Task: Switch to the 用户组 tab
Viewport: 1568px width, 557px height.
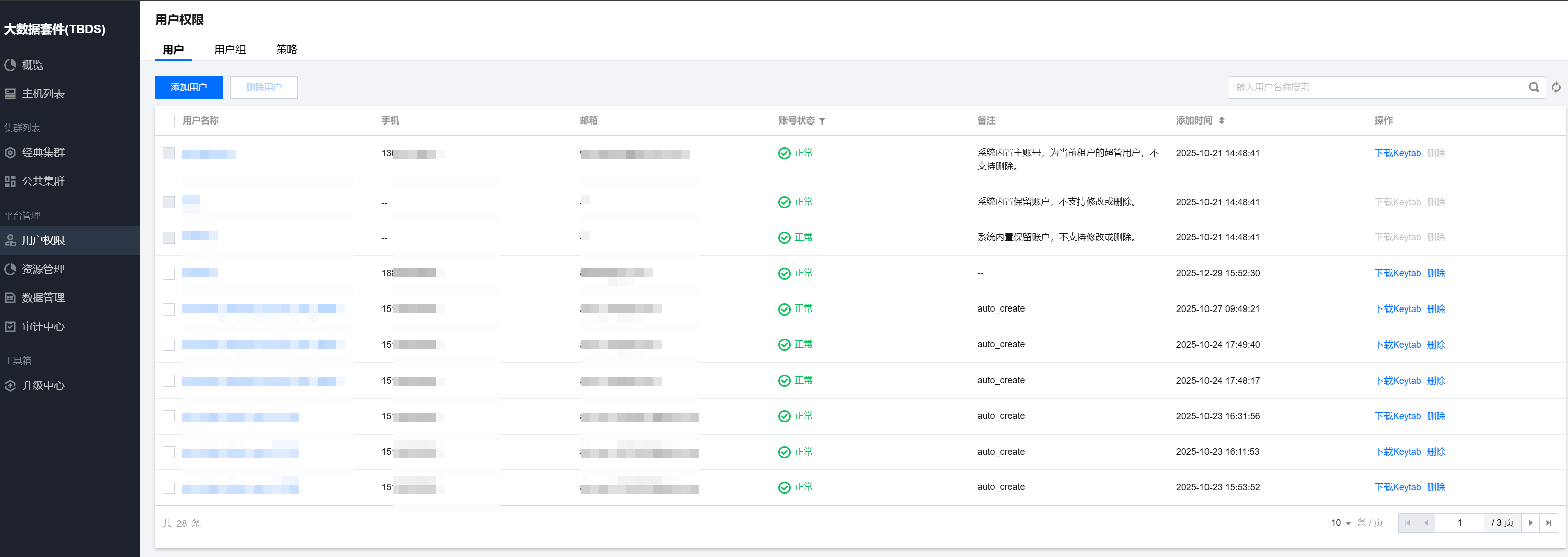Action: coord(229,50)
